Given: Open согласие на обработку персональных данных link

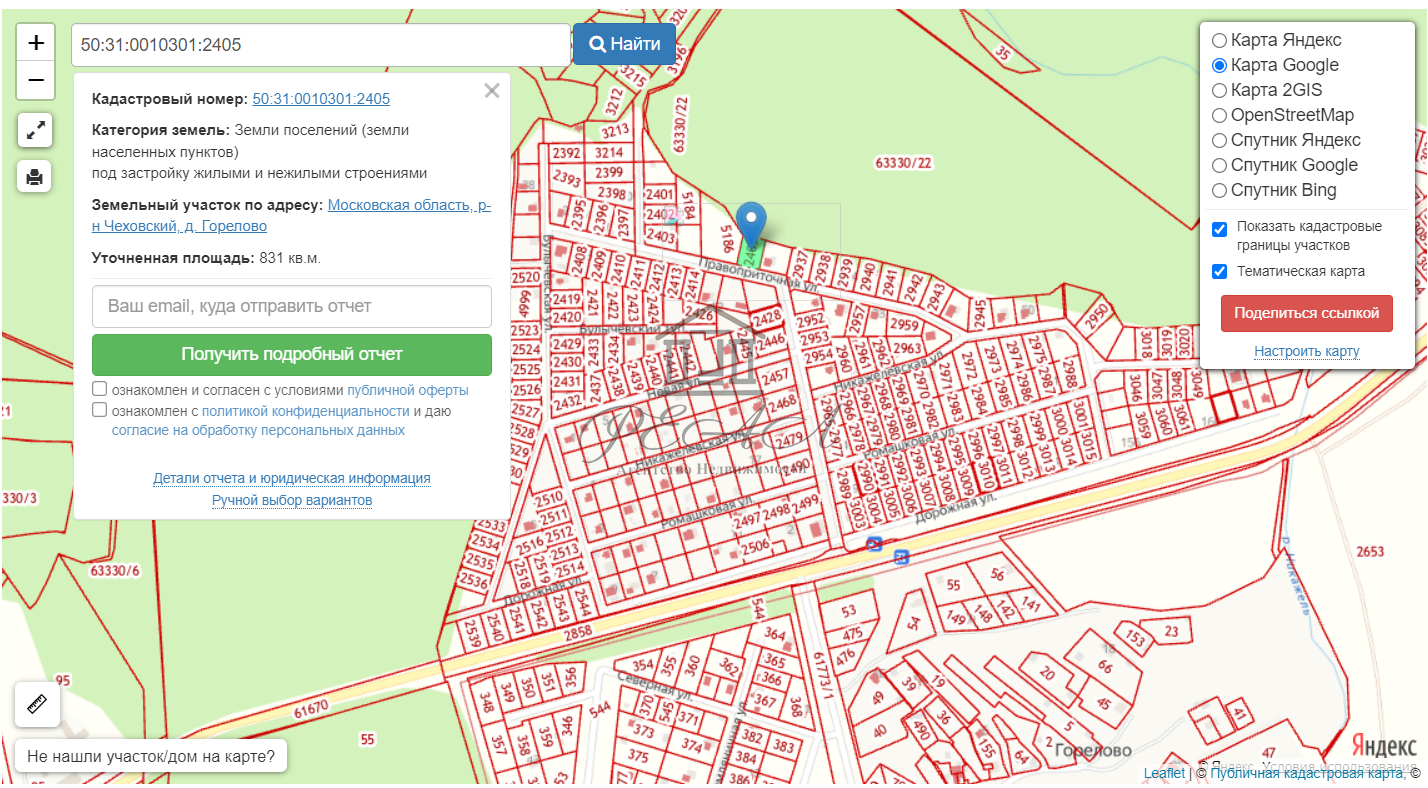Looking at the screenshot, I should coord(258,430).
